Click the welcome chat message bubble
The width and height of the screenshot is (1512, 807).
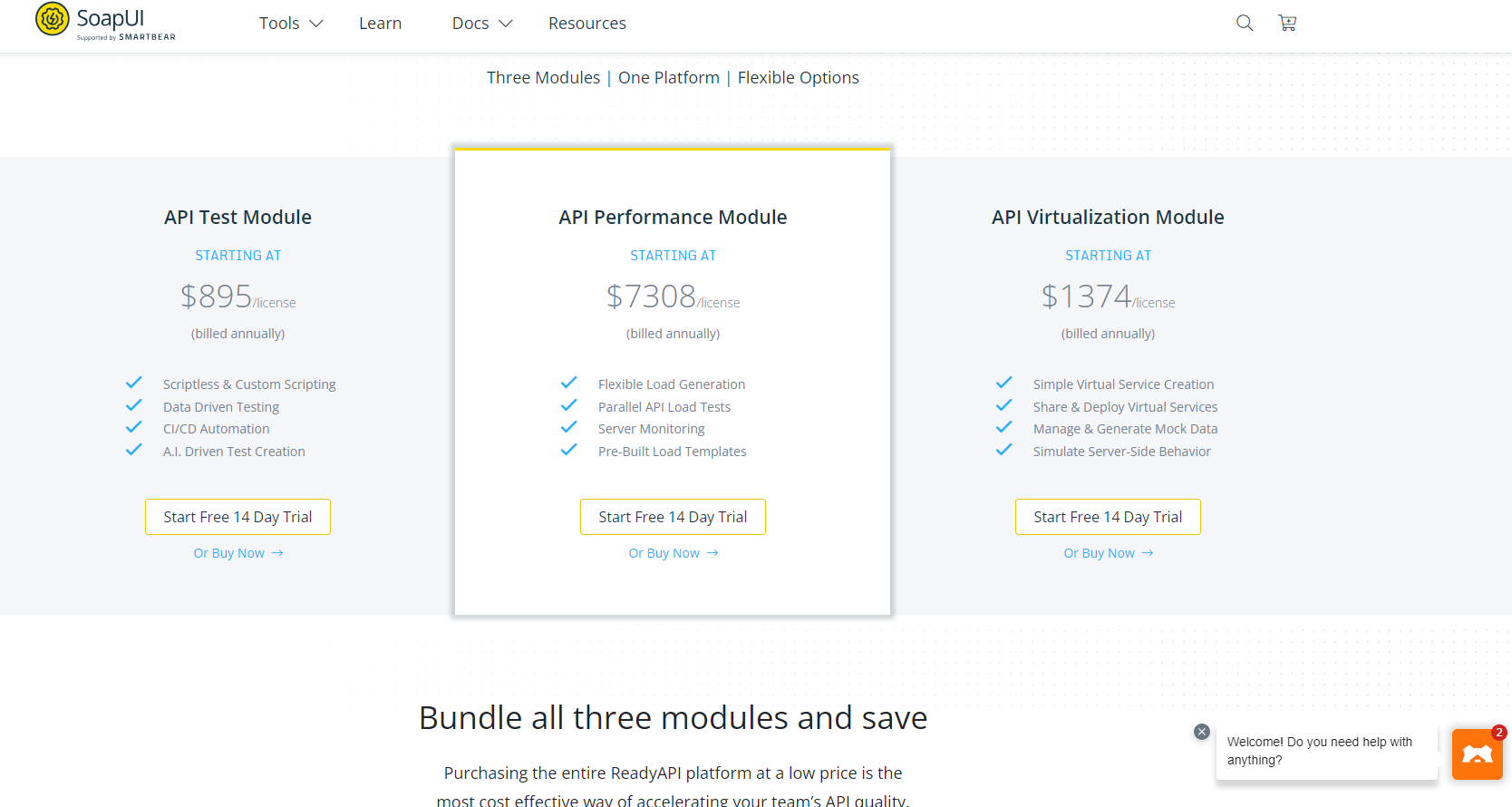pos(1327,751)
